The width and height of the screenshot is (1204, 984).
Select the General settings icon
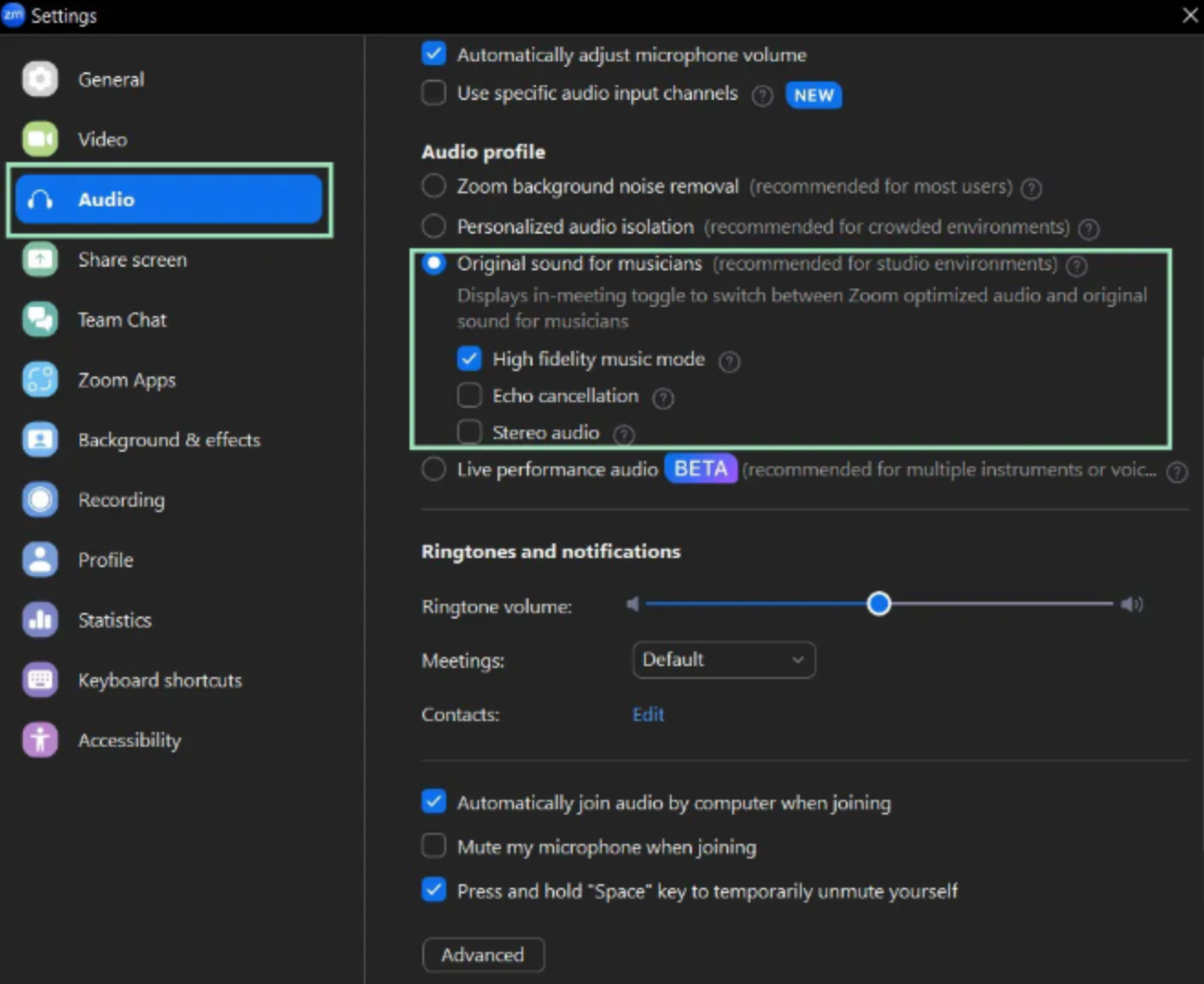pos(39,79)
